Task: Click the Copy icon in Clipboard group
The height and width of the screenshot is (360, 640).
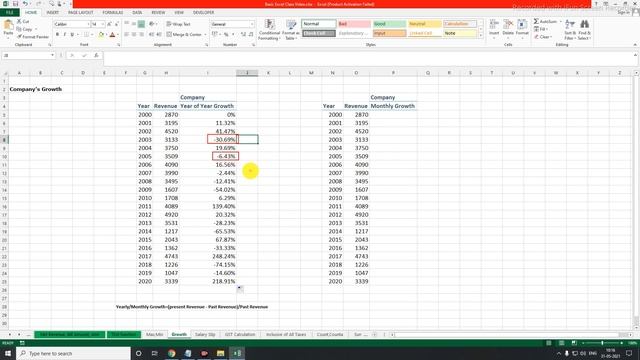Action: click(19, 29)
